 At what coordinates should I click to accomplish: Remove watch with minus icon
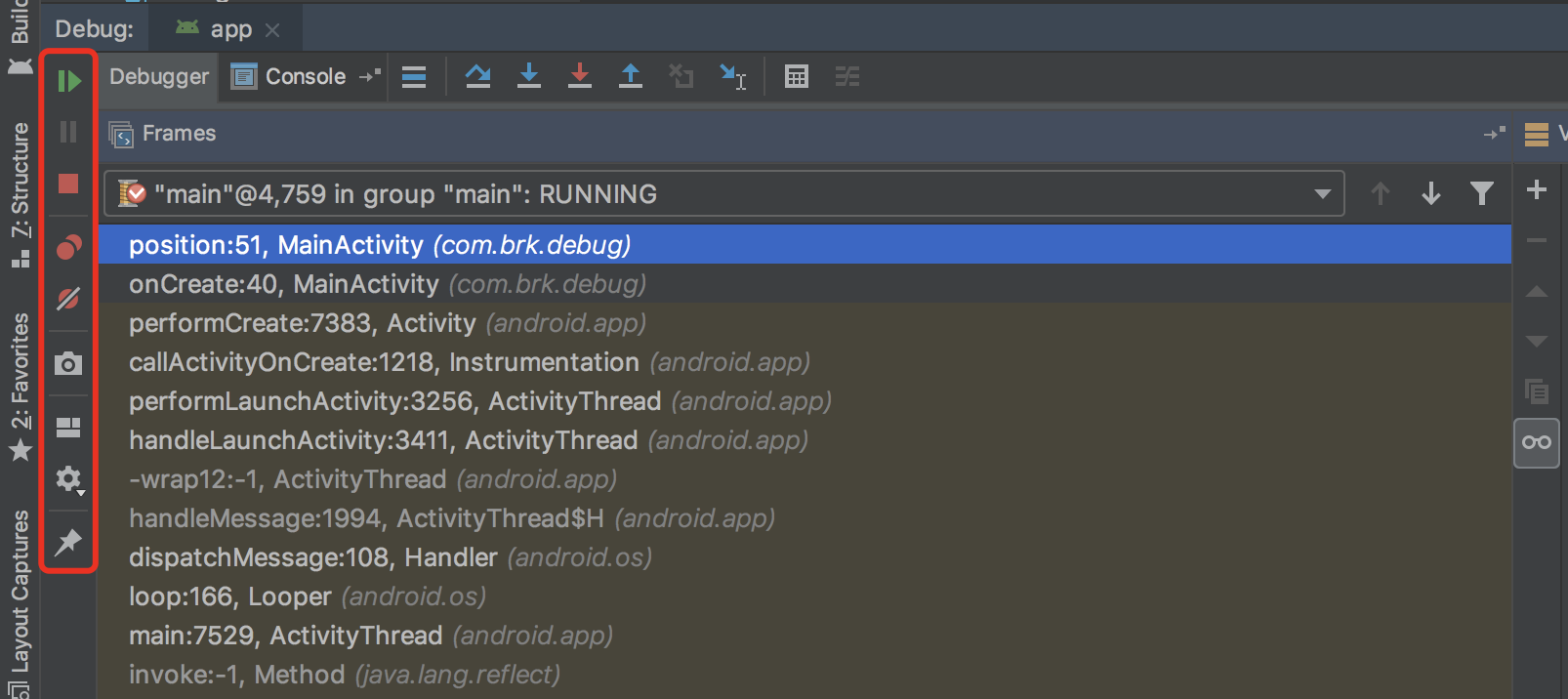(1537, 240)
